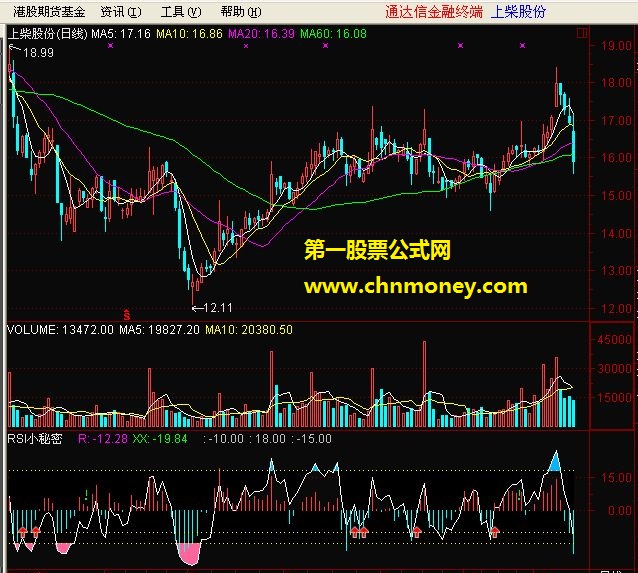Screen dimensions: 638x573
Task: Click the :-15.00 indicator parameter
Action: [311, 439]
